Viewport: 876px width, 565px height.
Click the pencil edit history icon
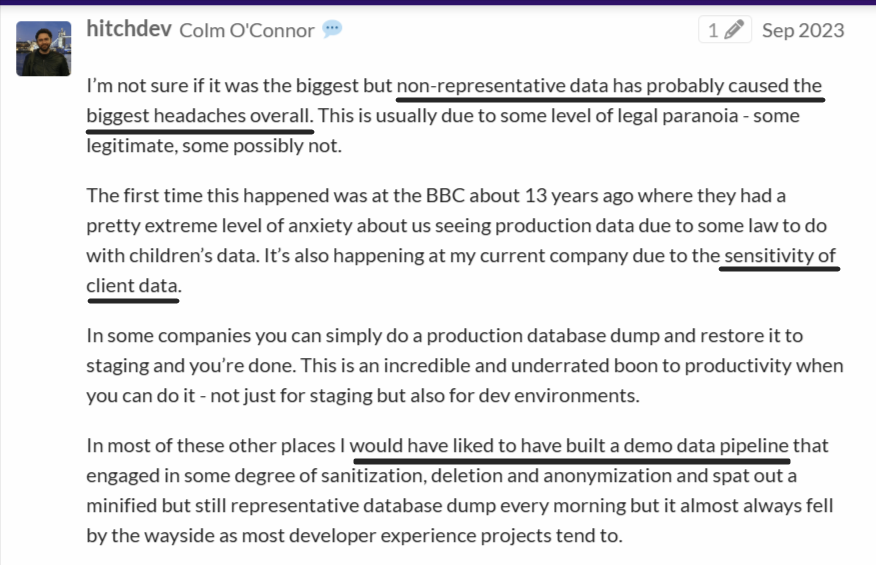tap(735, 30)
